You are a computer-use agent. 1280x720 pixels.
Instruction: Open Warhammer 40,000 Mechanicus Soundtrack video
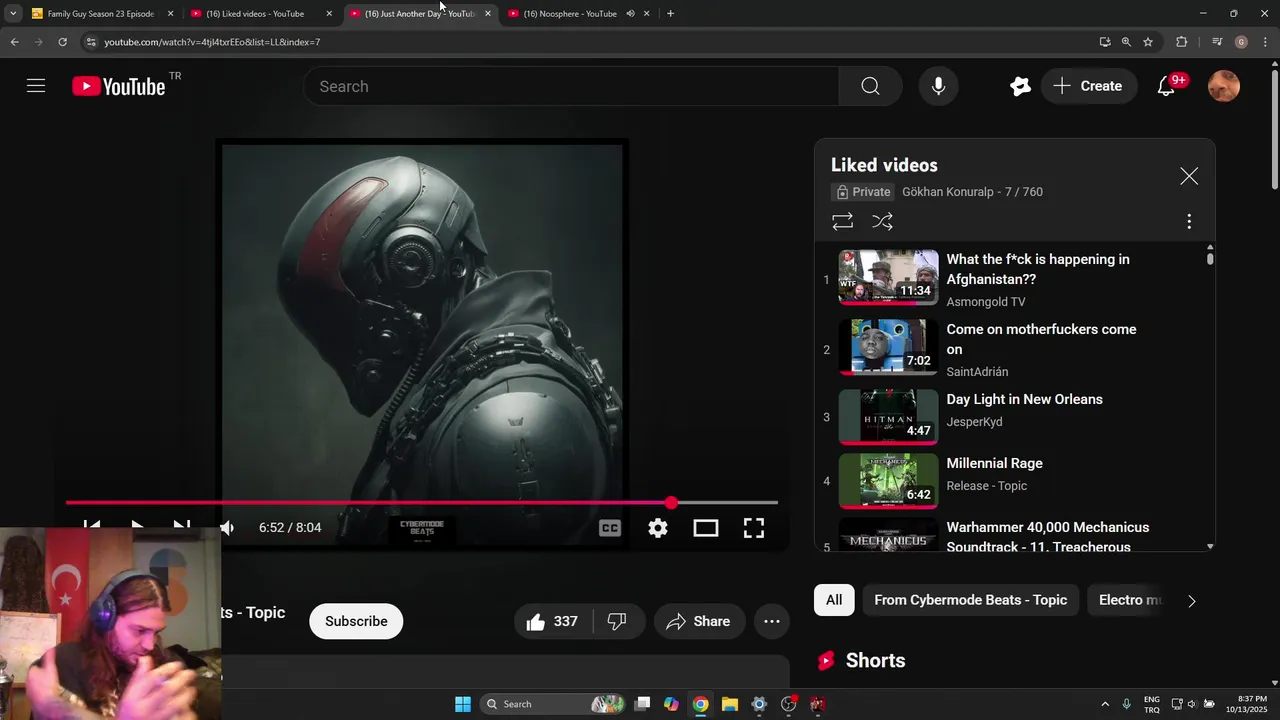click(x=1047, y=537)
